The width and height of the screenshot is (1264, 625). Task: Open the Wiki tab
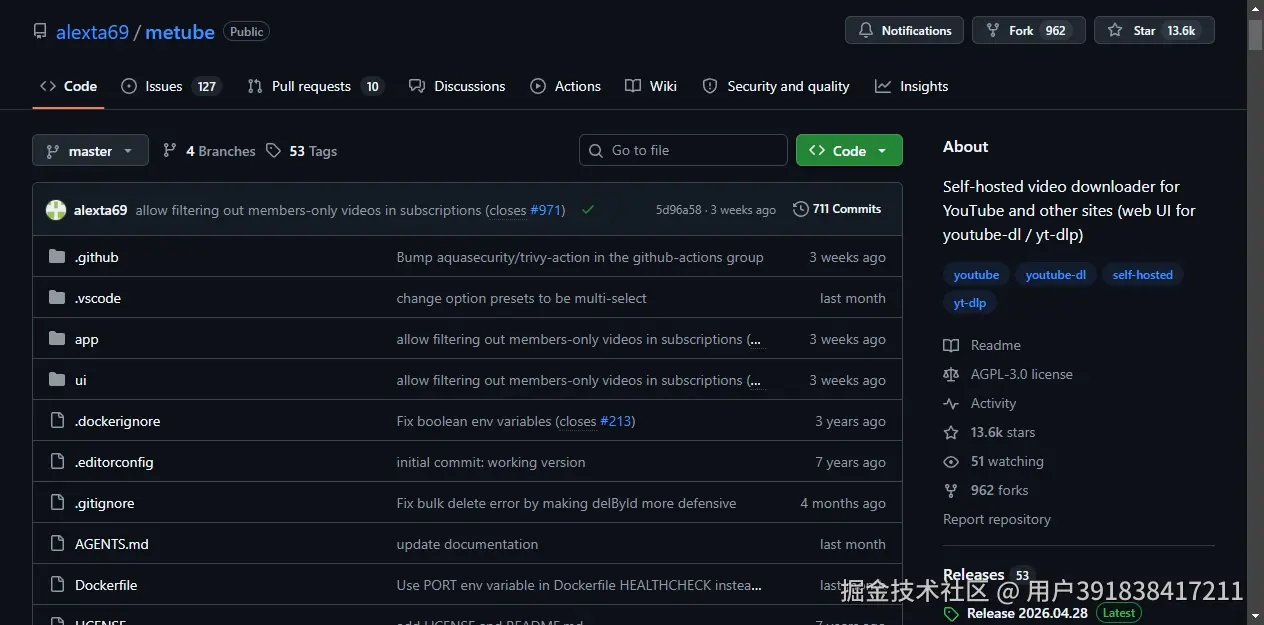click(651, 86)
